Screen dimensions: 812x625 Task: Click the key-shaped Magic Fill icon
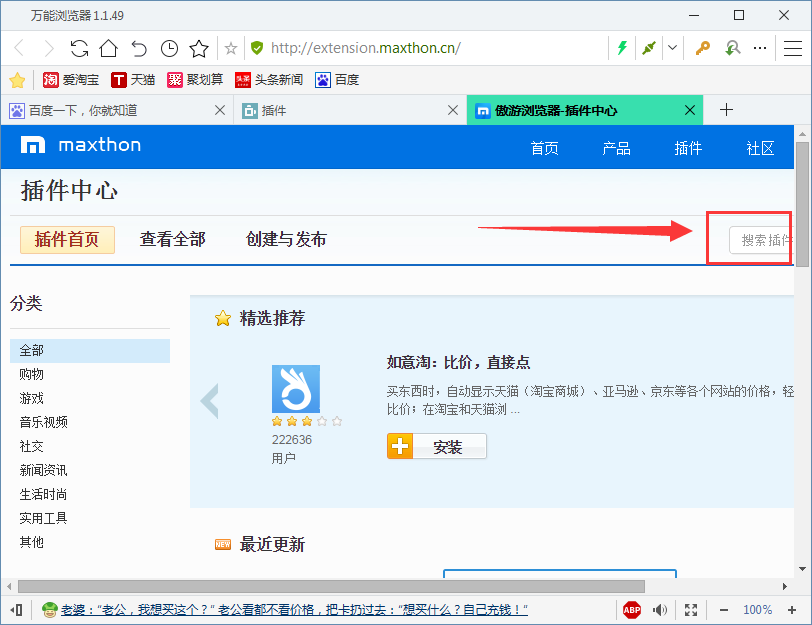click(702, 47)
